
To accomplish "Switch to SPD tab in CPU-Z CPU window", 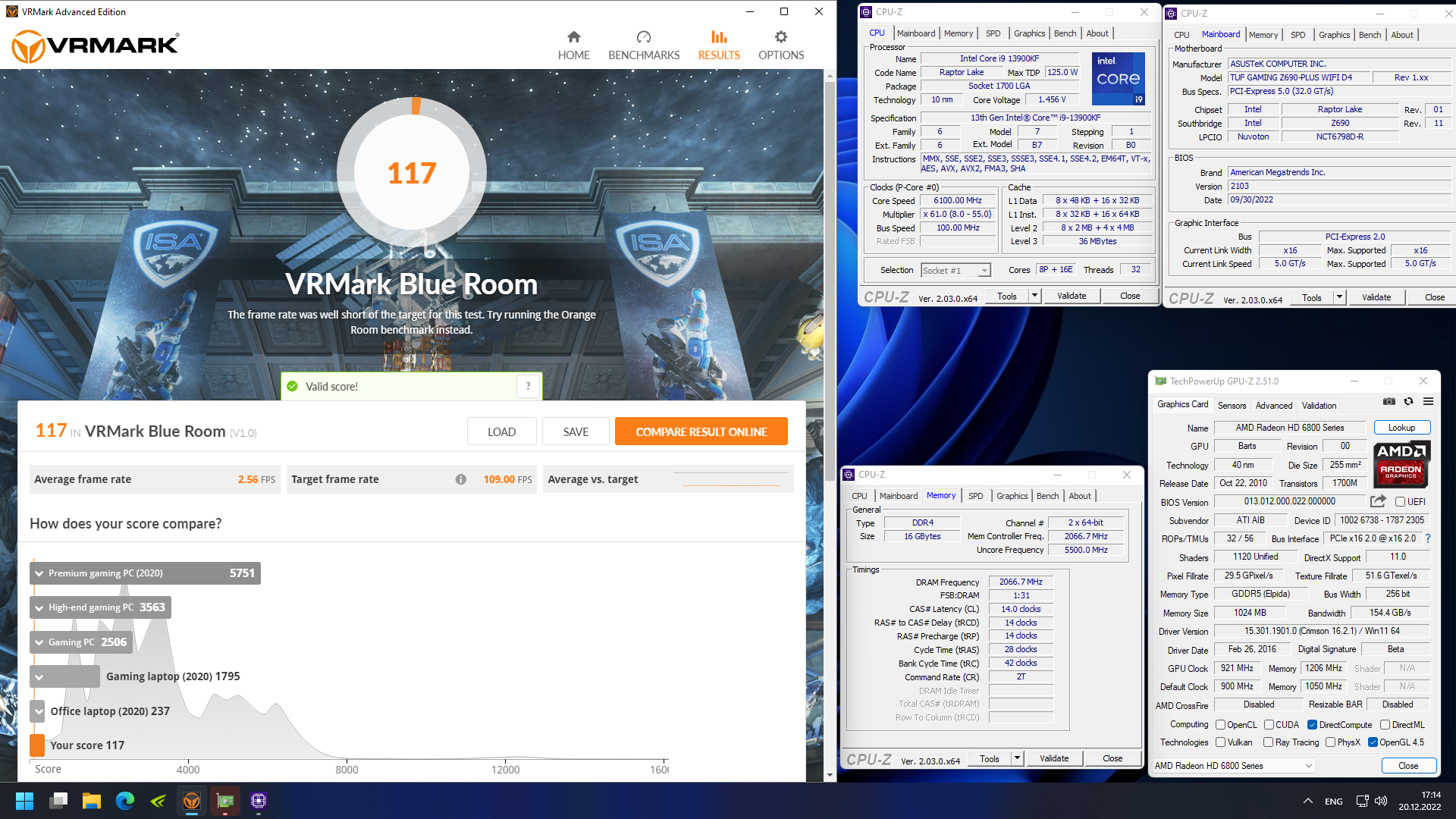I will tap(993, 33).
